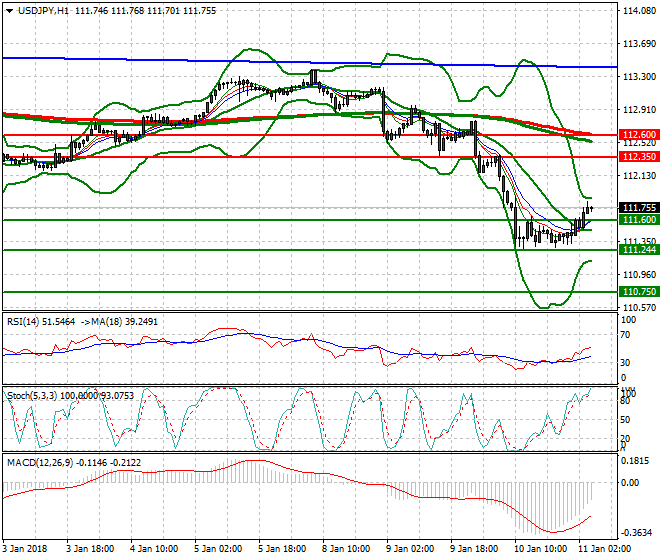Viewport: 660px width, 560px height.
Task: Click the -0.3634 MACD scale value
Action: pos(636,534)
